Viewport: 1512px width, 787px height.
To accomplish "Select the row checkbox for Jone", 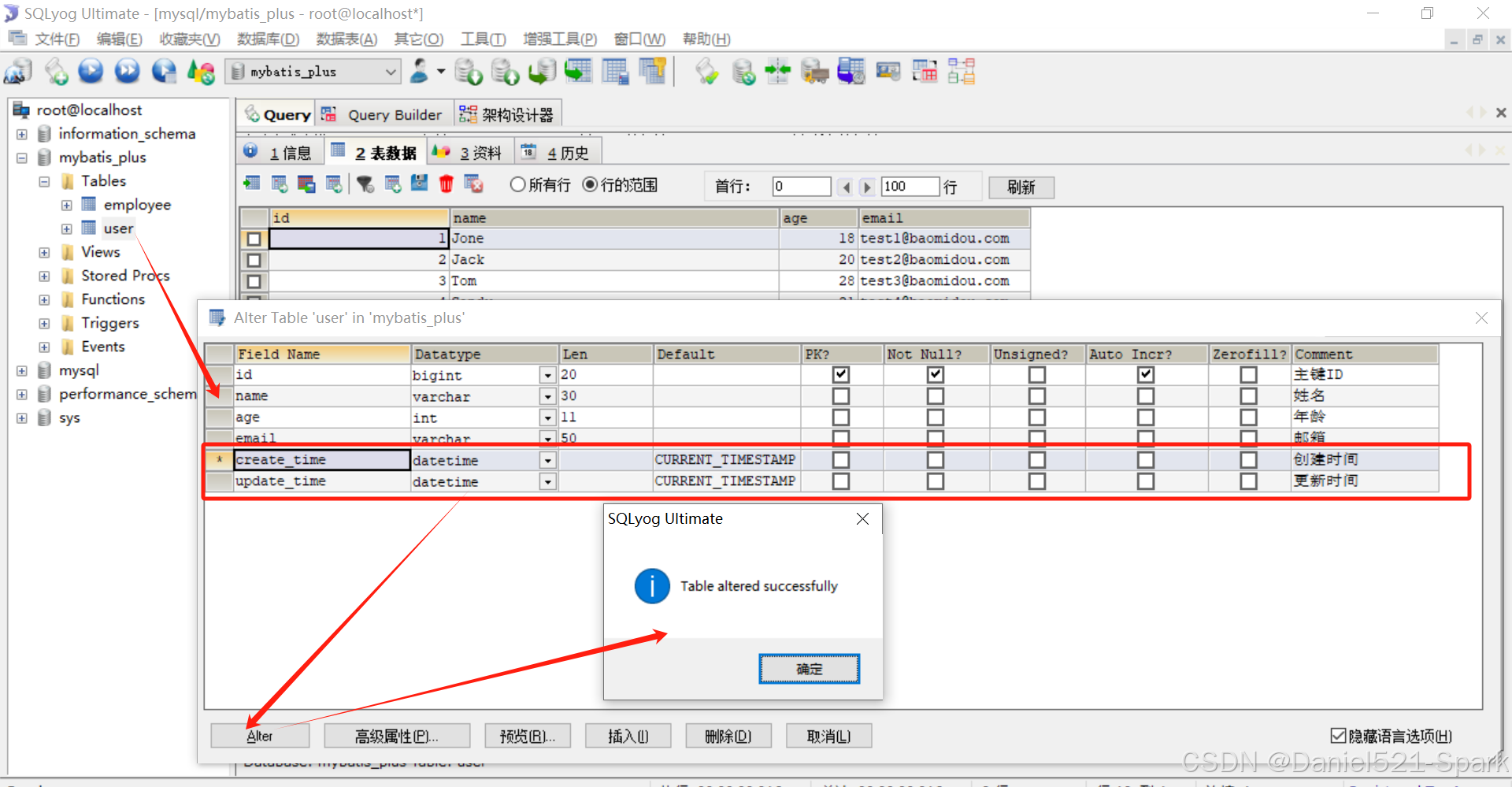I will point(254,239).
